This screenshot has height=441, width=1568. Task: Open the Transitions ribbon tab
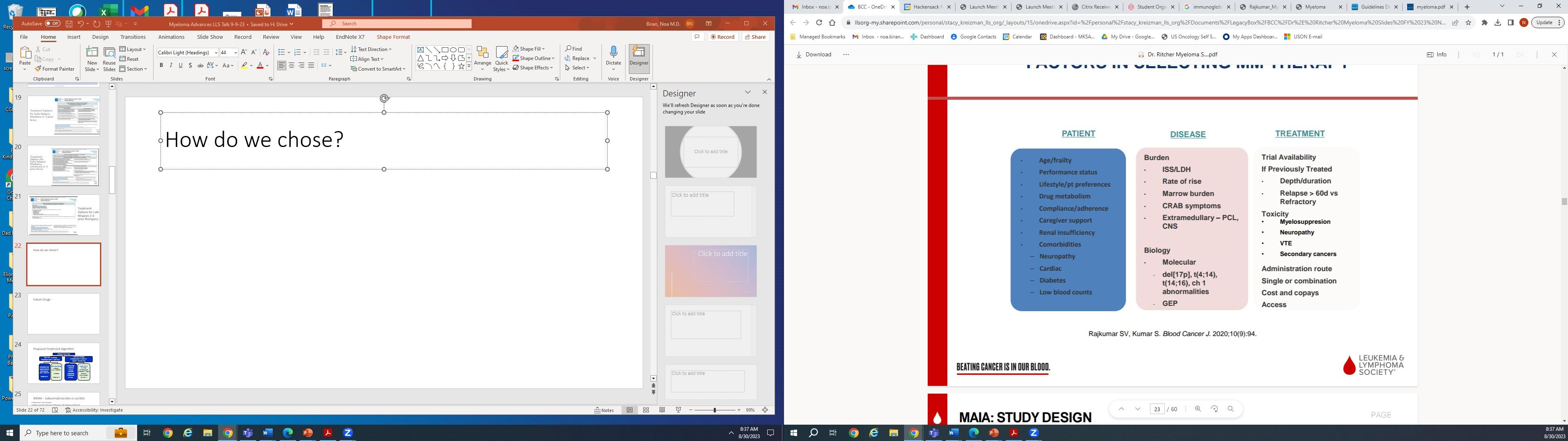click(133, 37)
